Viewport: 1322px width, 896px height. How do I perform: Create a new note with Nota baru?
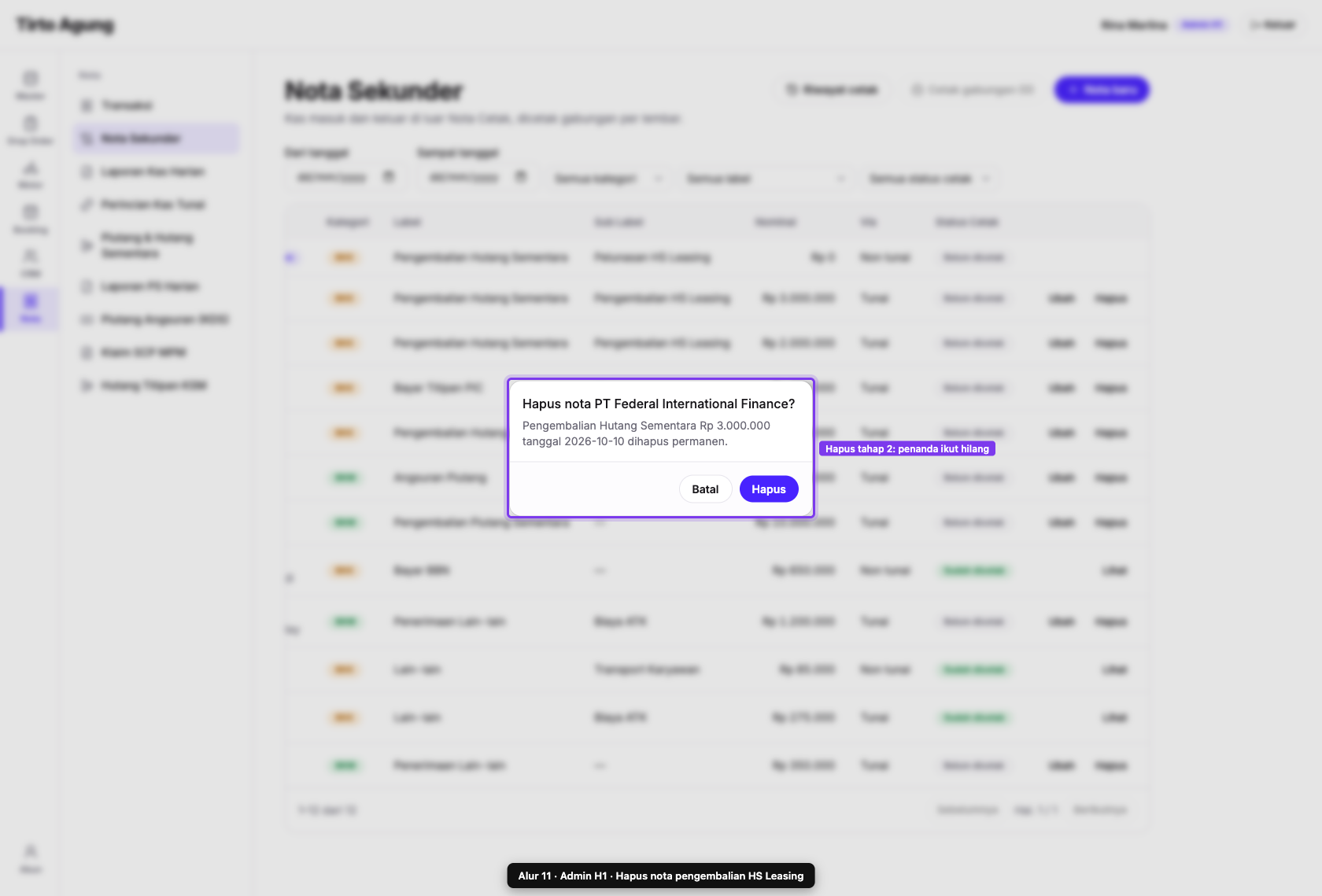[1102, 90]
